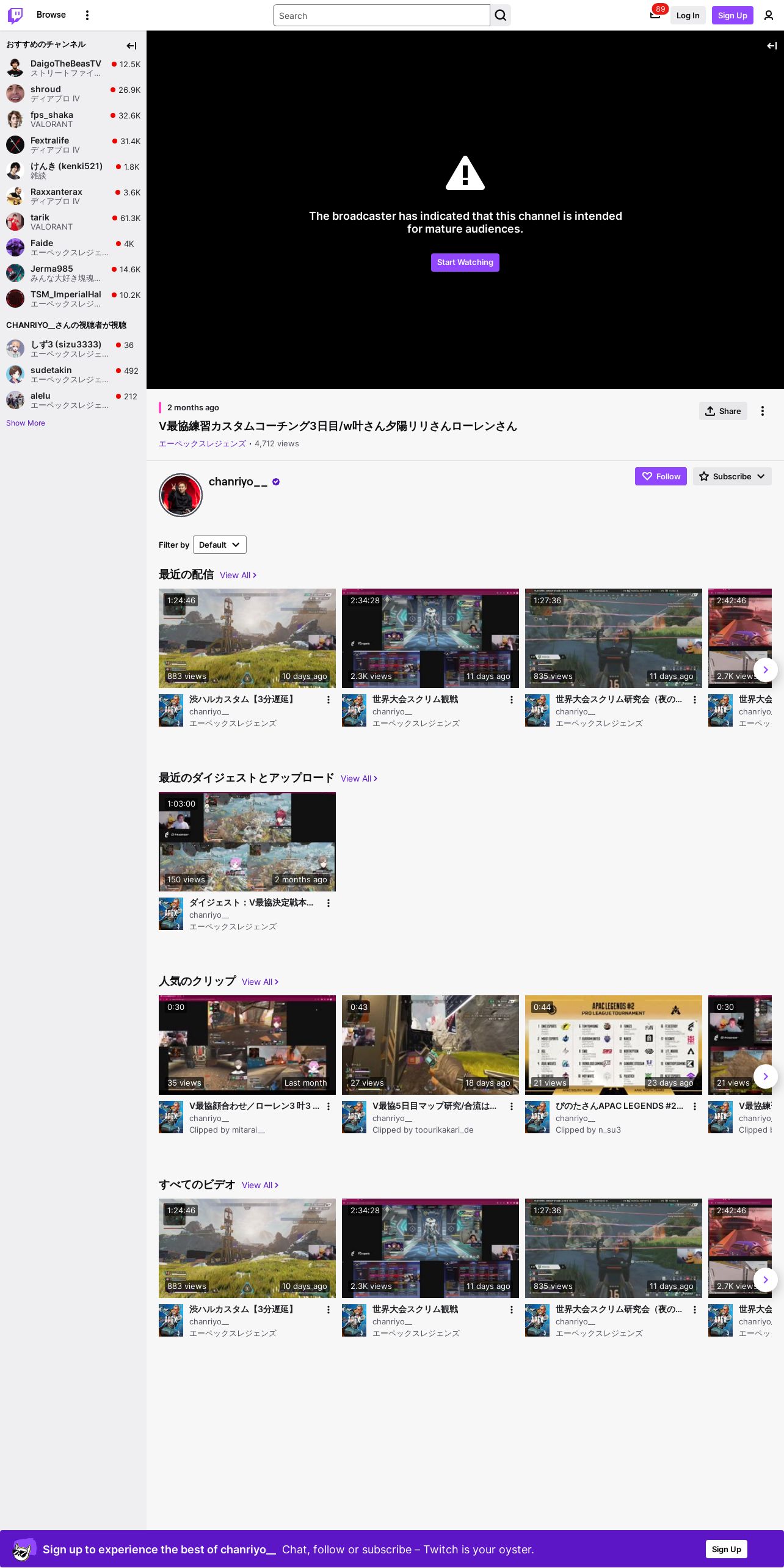This screenshot has height=1568, width=784.
Task: Open 世界大会スクリム研究会 video title in 最近の配信
Action: coord(619,699)
